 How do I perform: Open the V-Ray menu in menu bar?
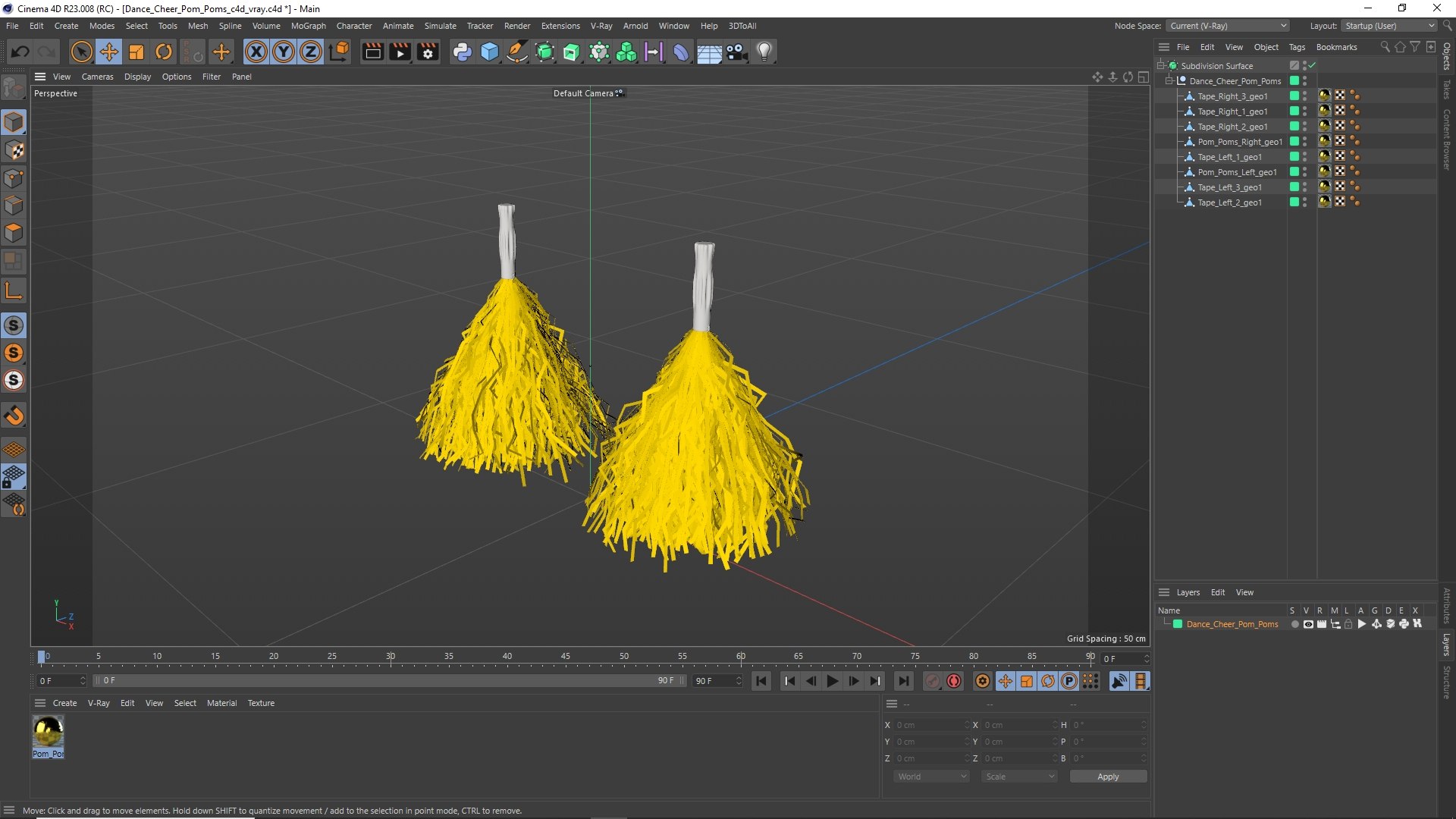(601, 26)
